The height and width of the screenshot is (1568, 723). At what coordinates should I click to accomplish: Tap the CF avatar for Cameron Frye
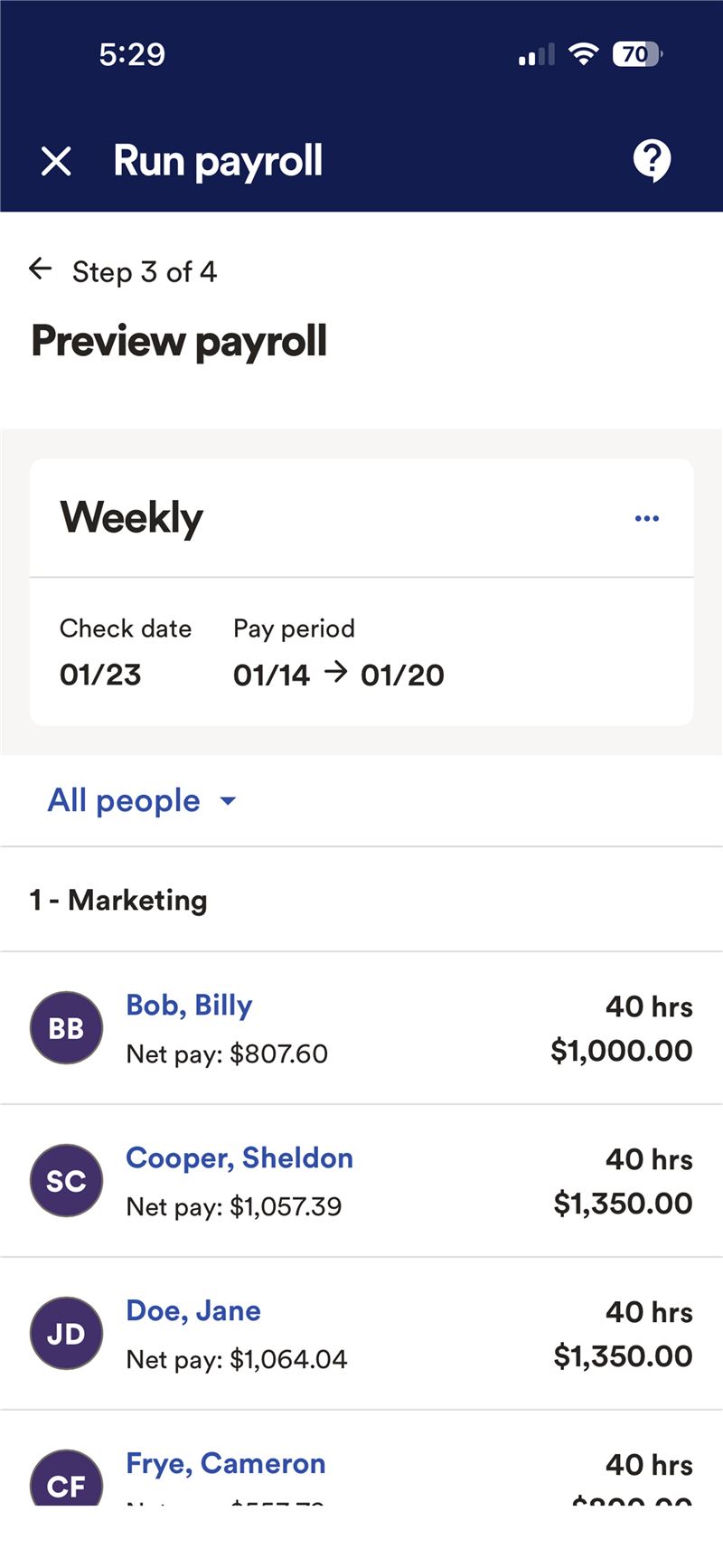click(x=66, y=1479)
